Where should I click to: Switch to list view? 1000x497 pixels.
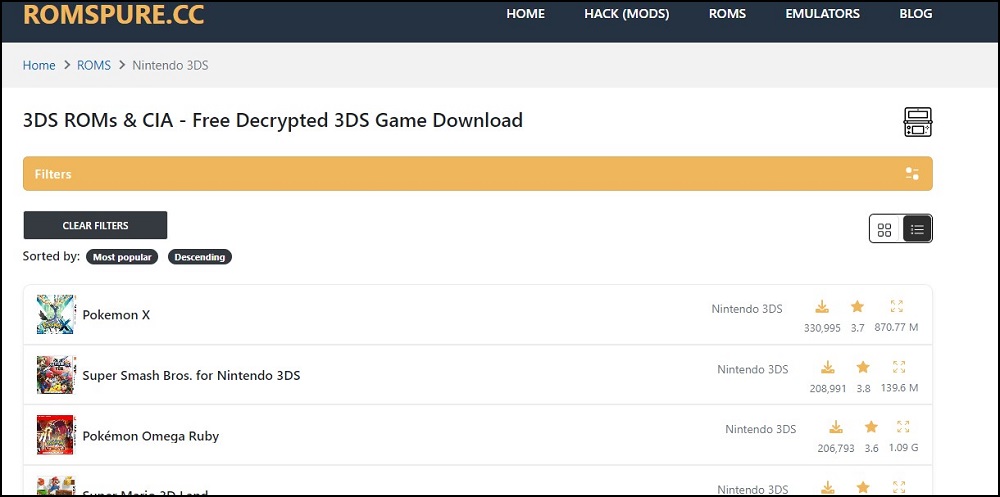pyautogui.click(x=917, y=230)
